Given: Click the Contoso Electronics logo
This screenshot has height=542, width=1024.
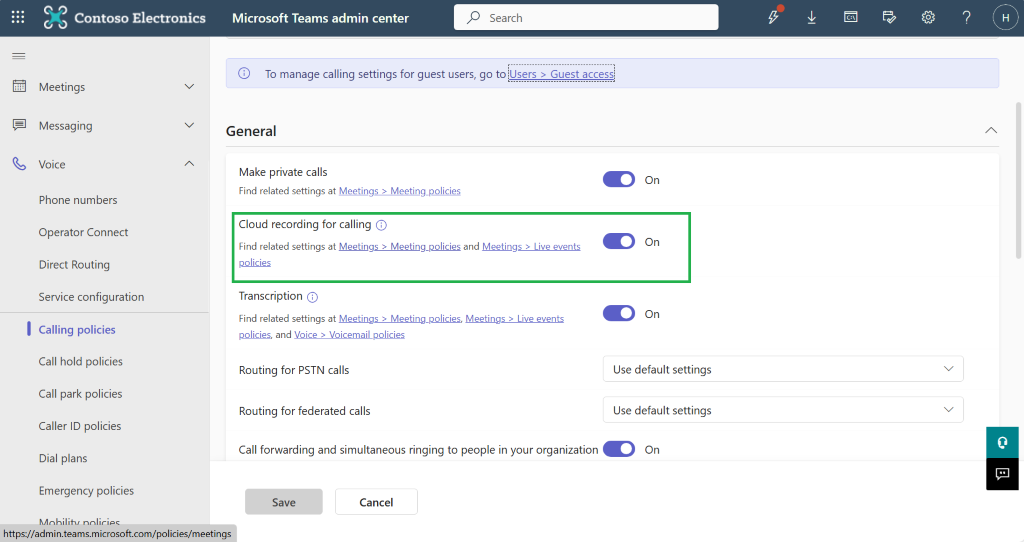Looking at the screenshot, I should [125, 18].
